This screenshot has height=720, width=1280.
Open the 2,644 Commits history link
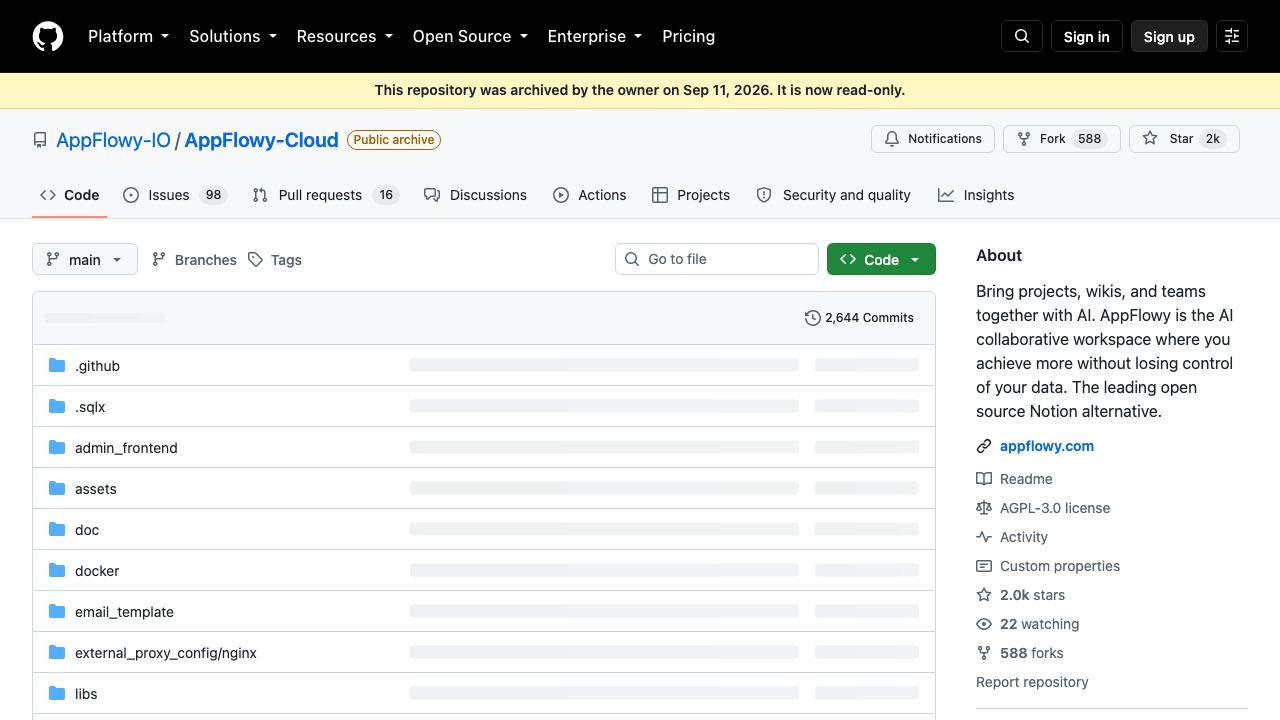(859, 318)
